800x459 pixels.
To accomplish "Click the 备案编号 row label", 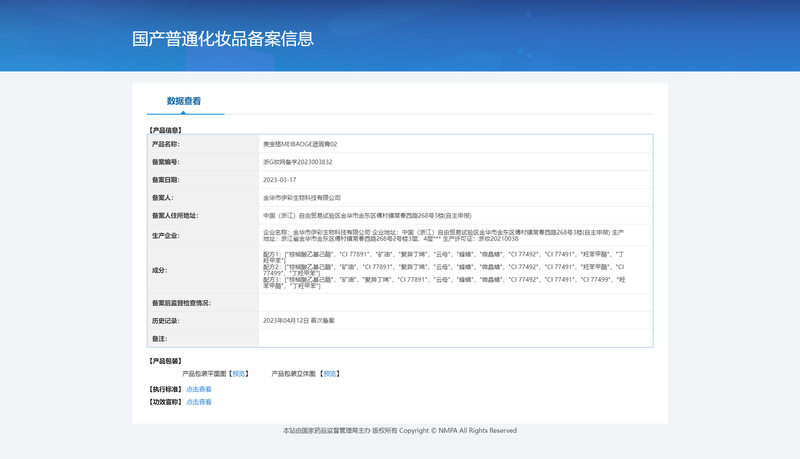I will pos(165,162).
